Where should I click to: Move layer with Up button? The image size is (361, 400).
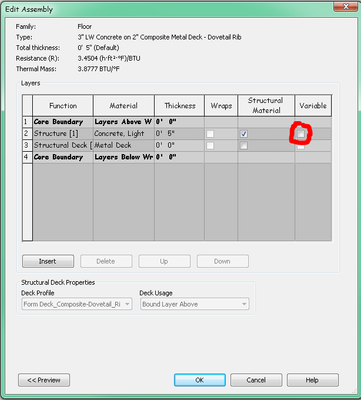(164, 261)
